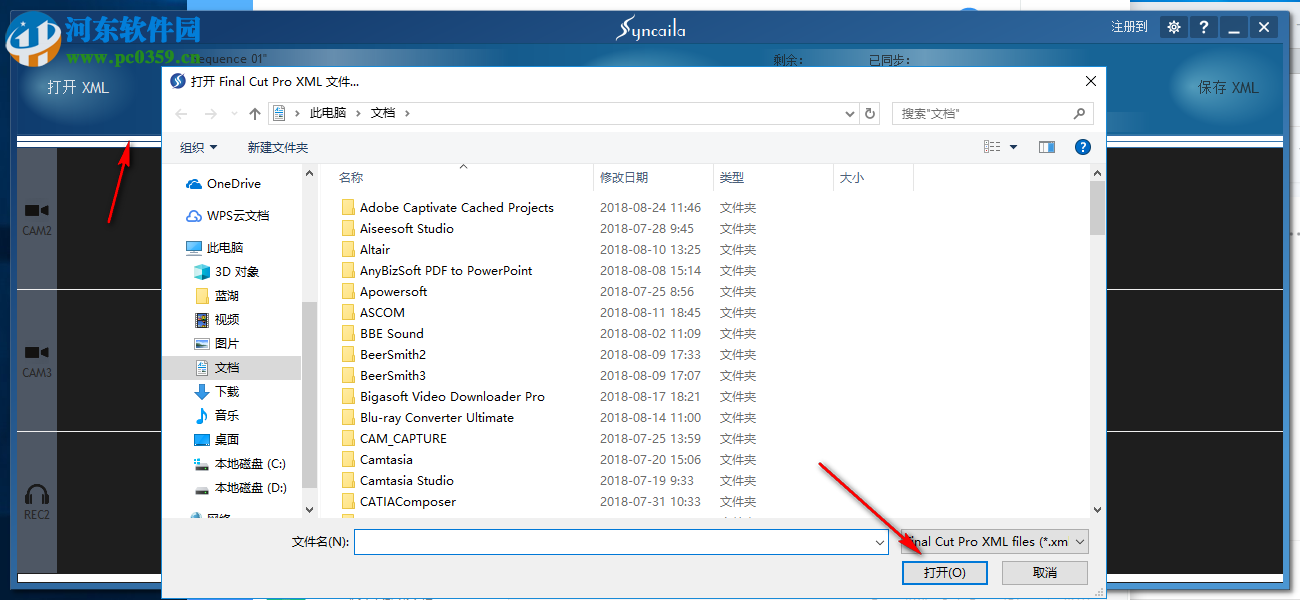1300x600 pixels.
Task: Select CAM_CAPTURE folder icon
Action: click(348, 439)
